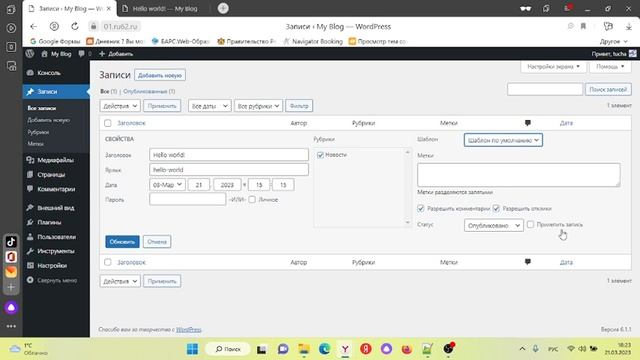Open the Статус dropdown showing Опубликовано
Screen dimensions: 640x360
click(x=494, y=225)
